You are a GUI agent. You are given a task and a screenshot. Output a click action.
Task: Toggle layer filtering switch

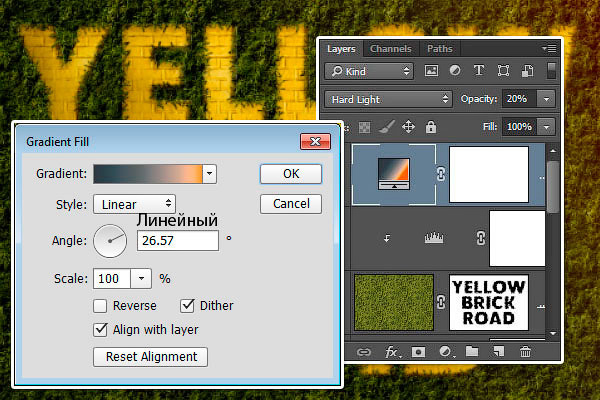point(551,71)
